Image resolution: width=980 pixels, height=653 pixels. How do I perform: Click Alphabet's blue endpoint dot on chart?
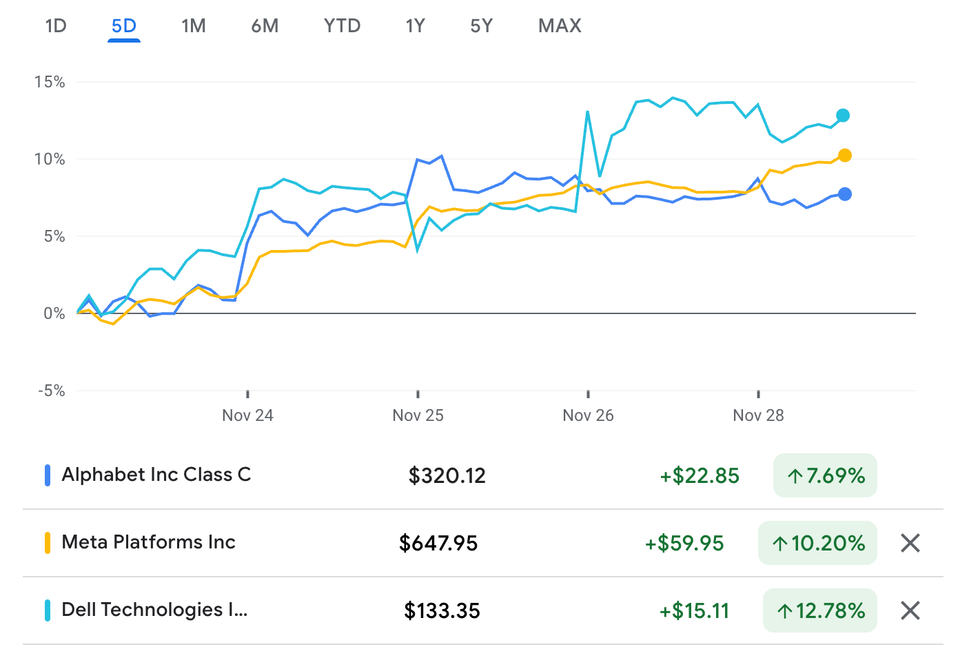click(x=845, y=194)
